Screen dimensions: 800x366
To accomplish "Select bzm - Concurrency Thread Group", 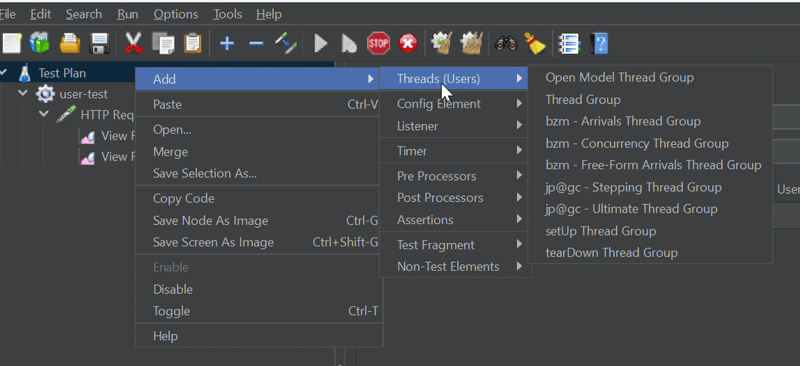I will (650, 143).
